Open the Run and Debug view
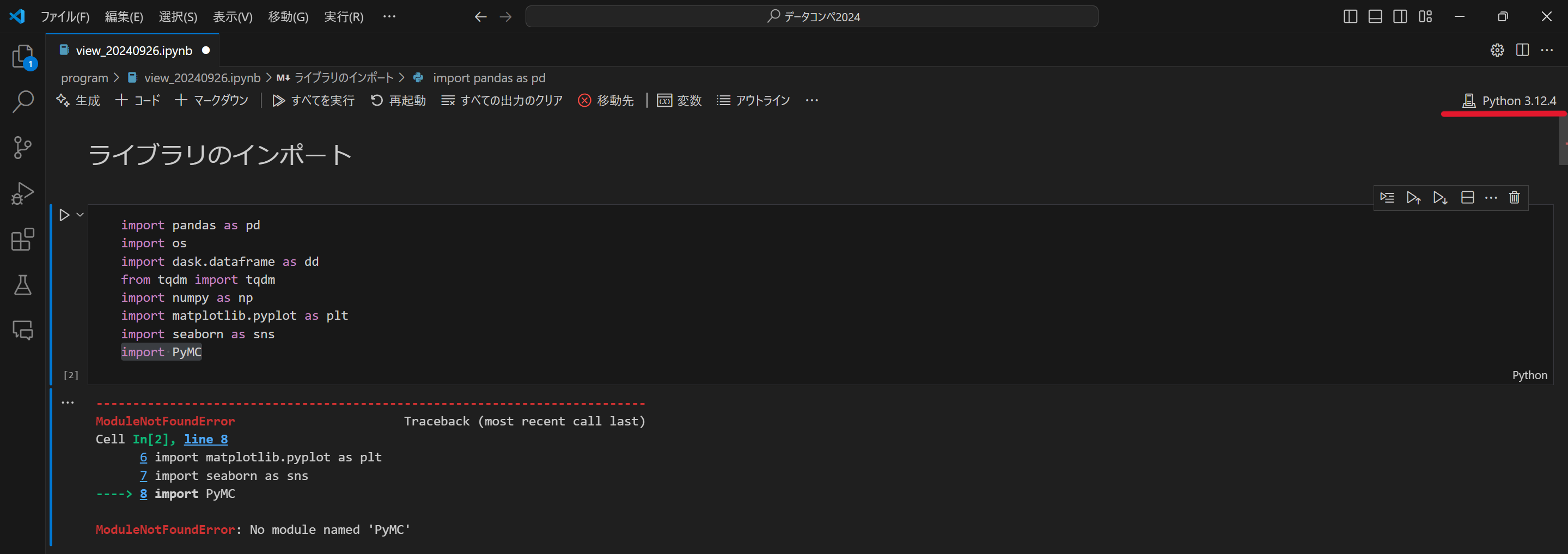Viewport: 1568px width, 554px height. [x=22, y=193]
